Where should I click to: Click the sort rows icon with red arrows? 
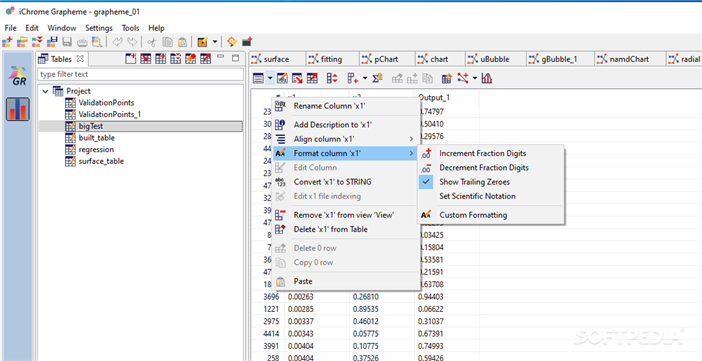pos(332,79)
